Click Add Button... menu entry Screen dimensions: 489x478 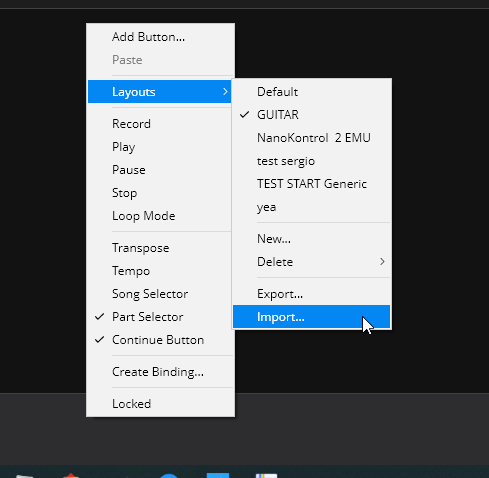(x=159, y=37)
